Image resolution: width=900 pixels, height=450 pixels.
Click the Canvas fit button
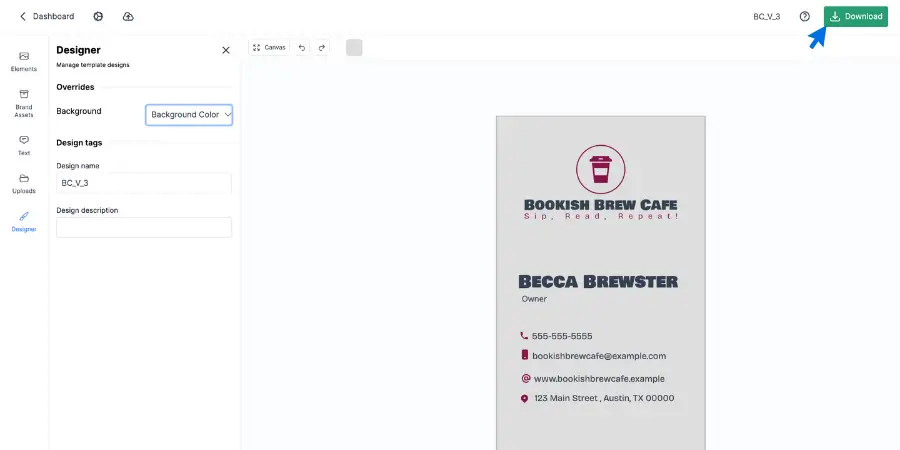click(269, 48)
